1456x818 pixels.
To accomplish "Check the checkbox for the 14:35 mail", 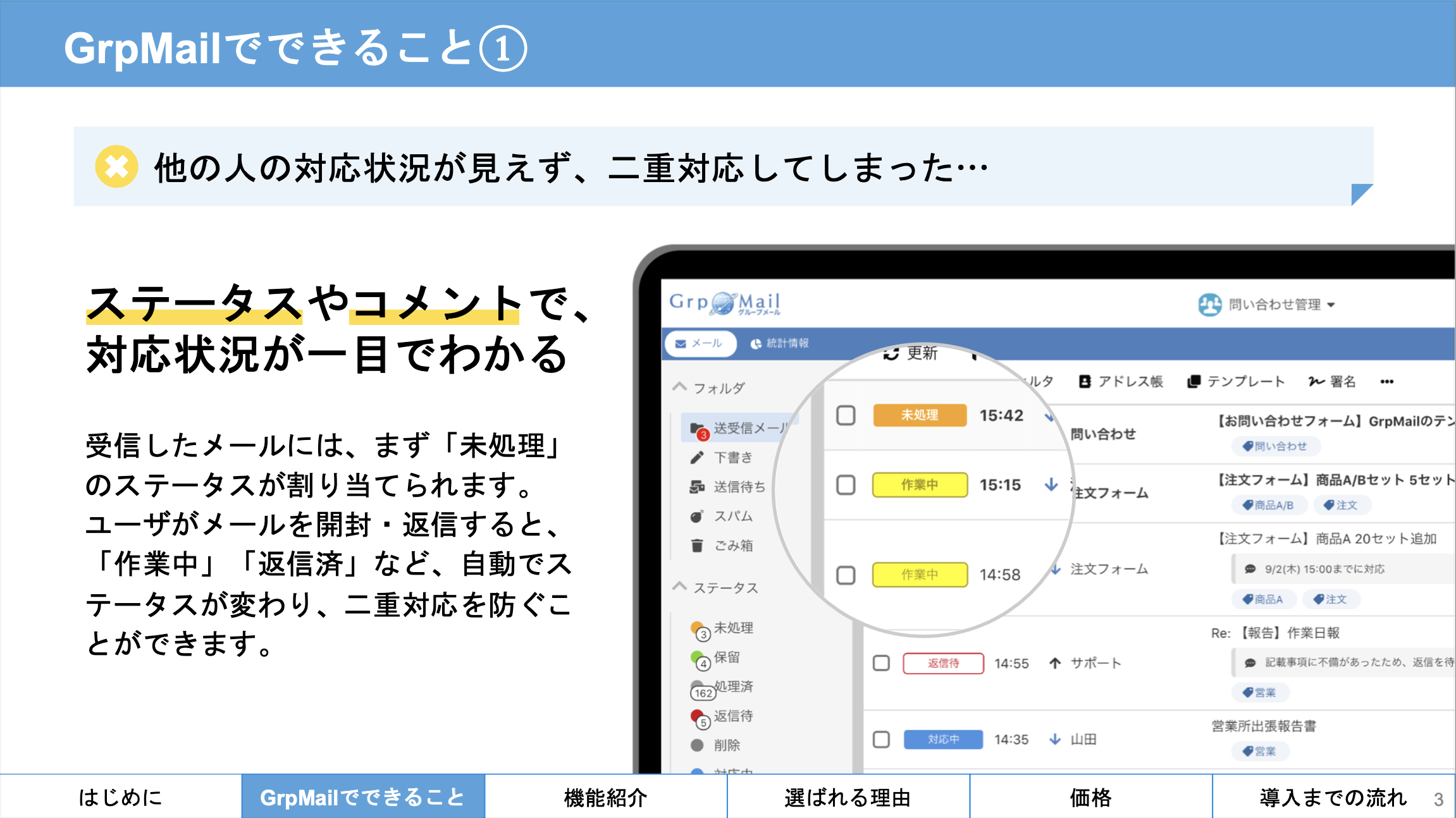I will 881,739.
